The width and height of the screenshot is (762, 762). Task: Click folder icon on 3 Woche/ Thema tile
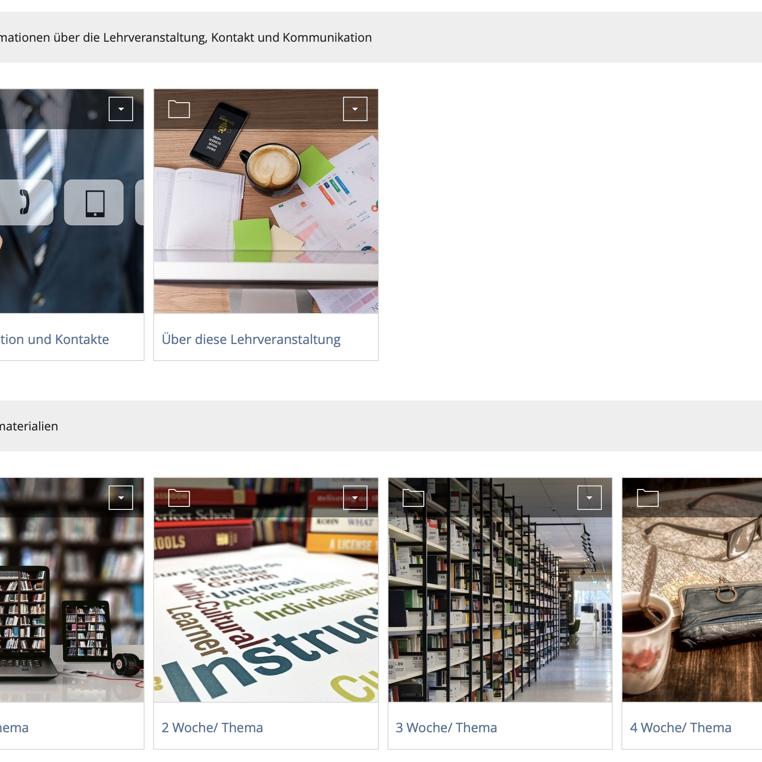(413, 498)
